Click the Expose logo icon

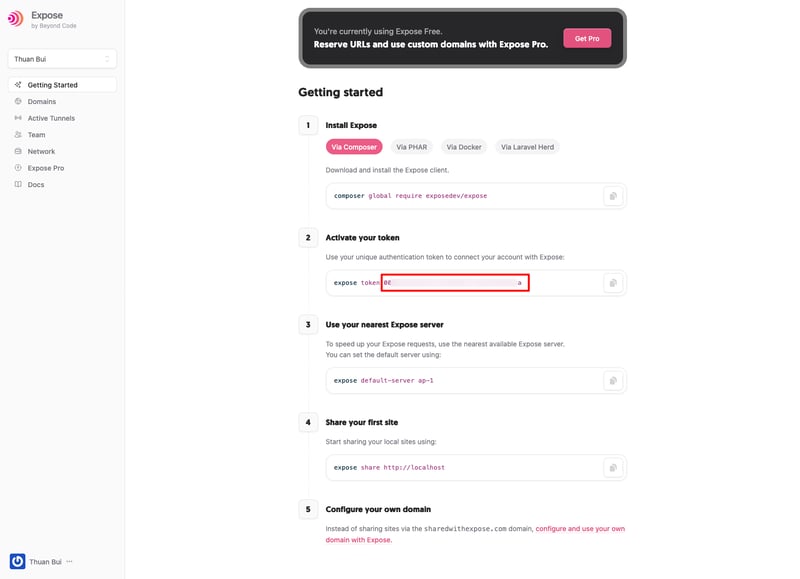[x=15, y=18]
